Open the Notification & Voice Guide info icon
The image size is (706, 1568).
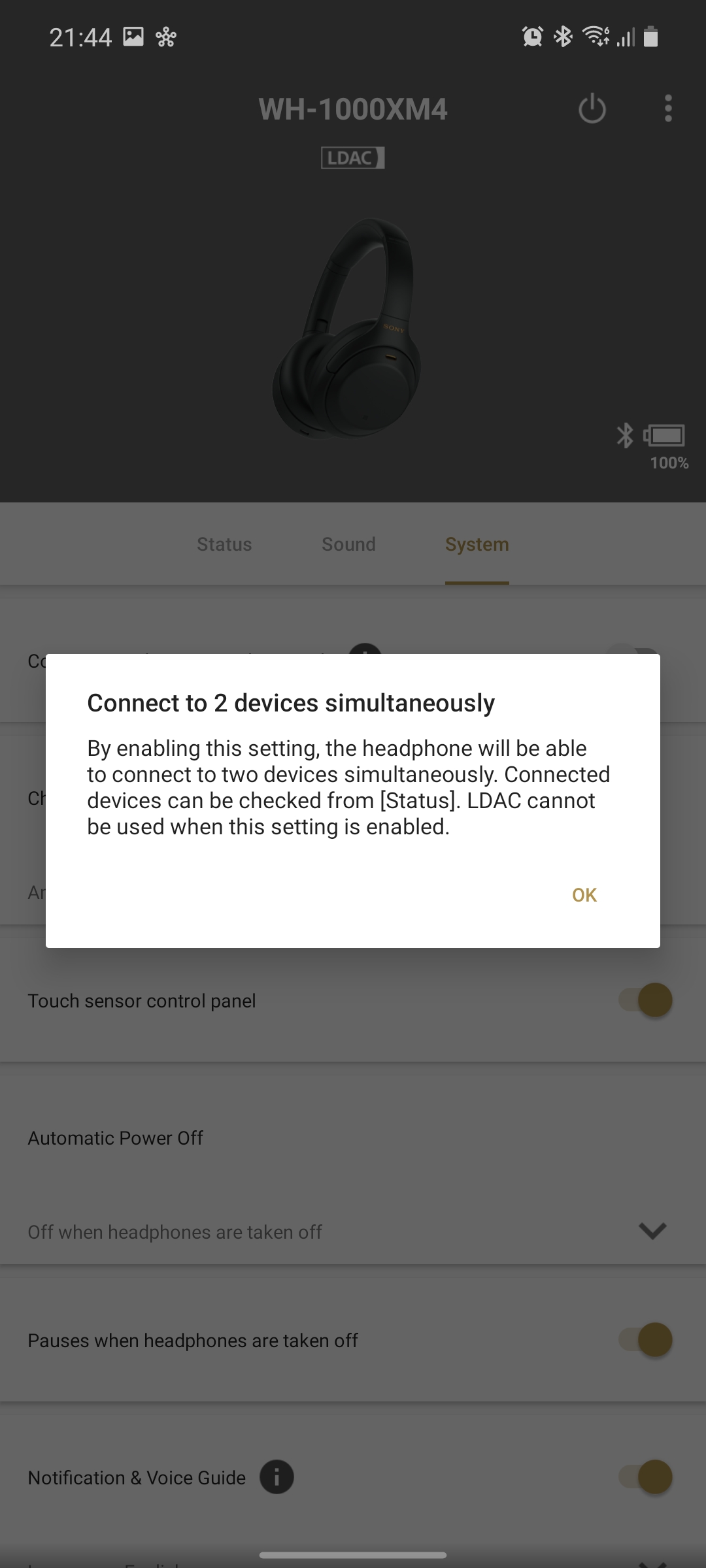[277, 1477]
